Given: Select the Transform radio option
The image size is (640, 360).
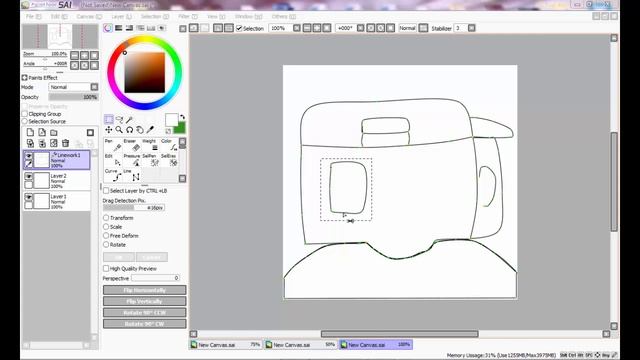Looking at the screenshot, I should click(106, 218).
